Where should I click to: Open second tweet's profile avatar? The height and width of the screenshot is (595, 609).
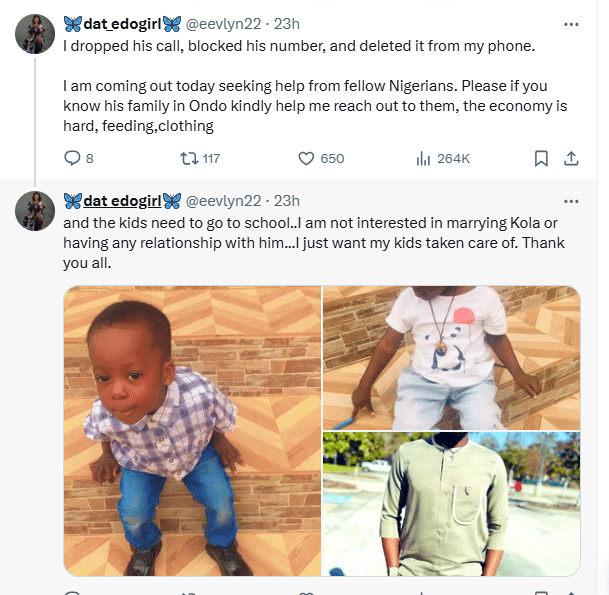tap(35, 211)
